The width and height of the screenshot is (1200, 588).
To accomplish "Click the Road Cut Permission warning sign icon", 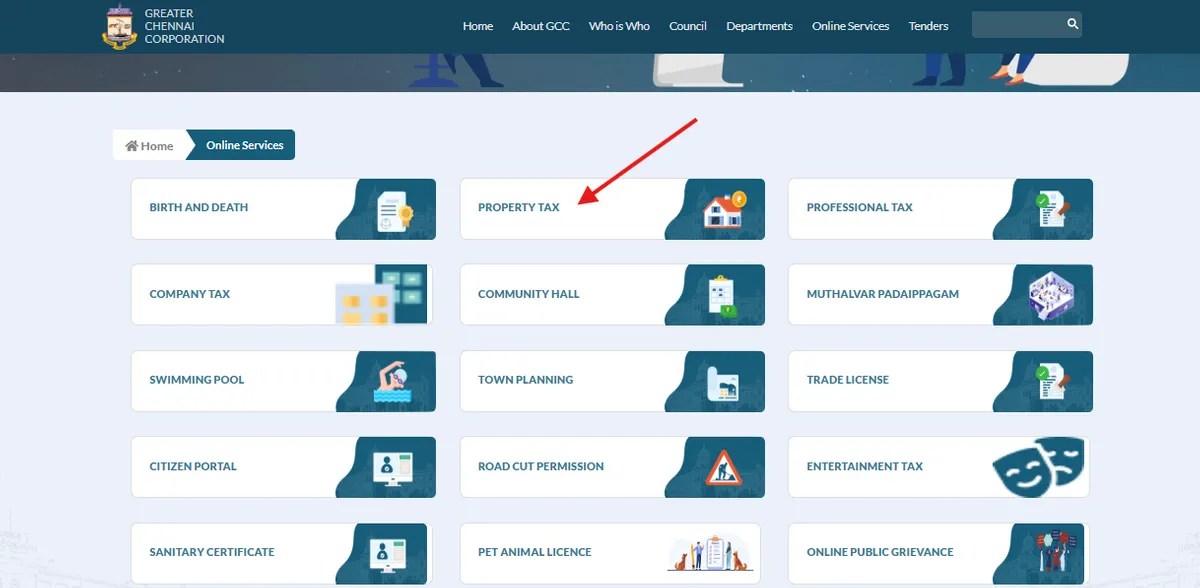I will pos(722,468).
